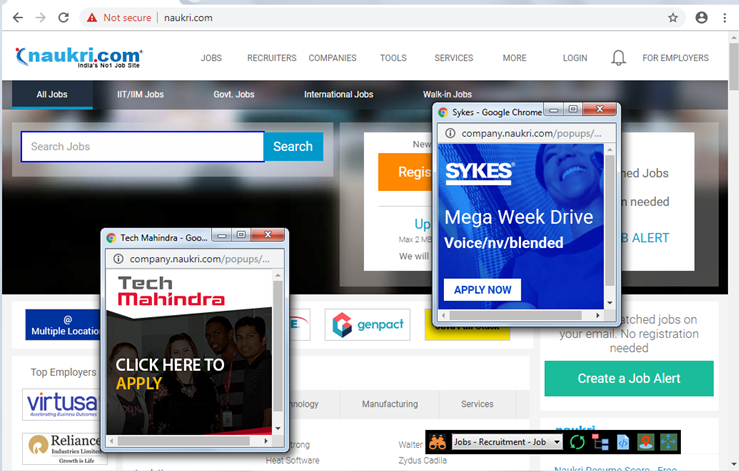Click Tech Mahindra popup horizontal scroll left arrow
This screenshot has width=739, height=472.
point(112,441)
